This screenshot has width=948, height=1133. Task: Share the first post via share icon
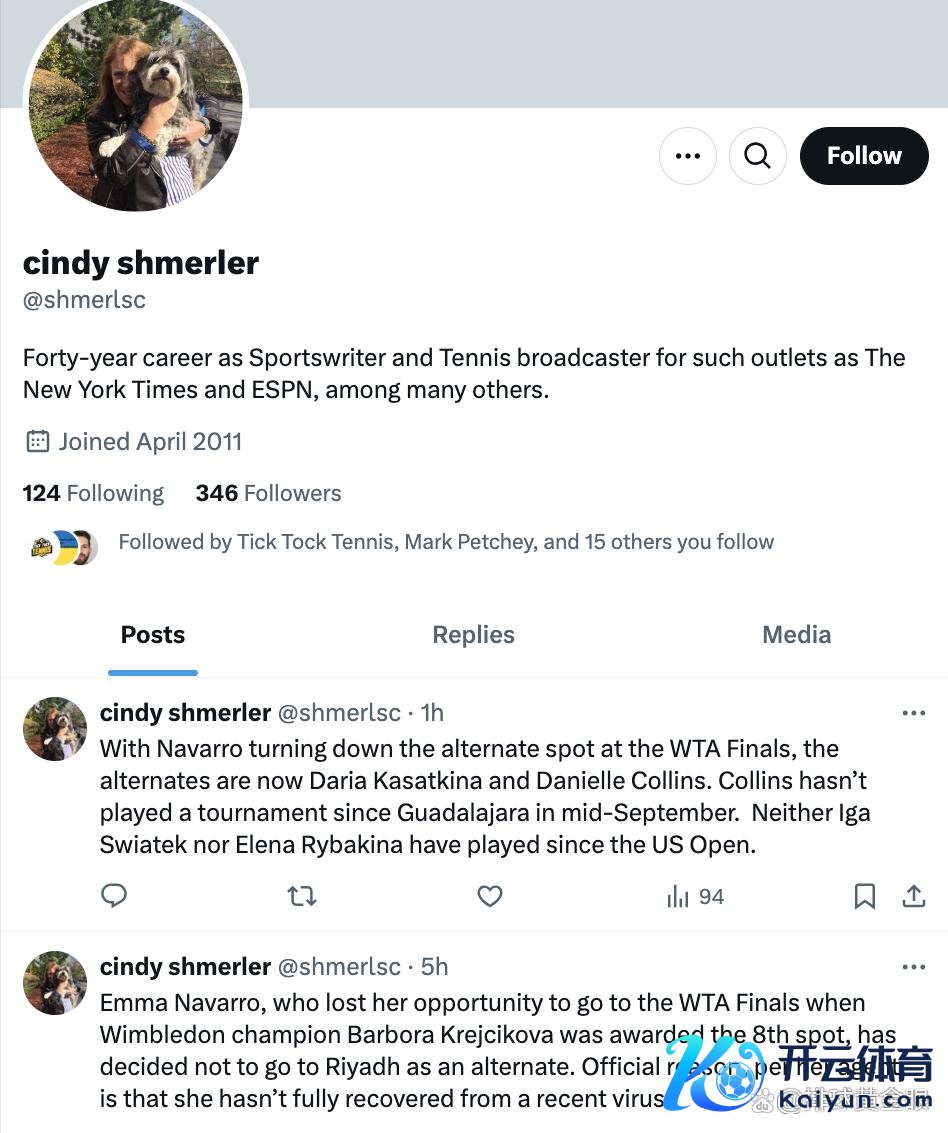click(x=914, y=896)
